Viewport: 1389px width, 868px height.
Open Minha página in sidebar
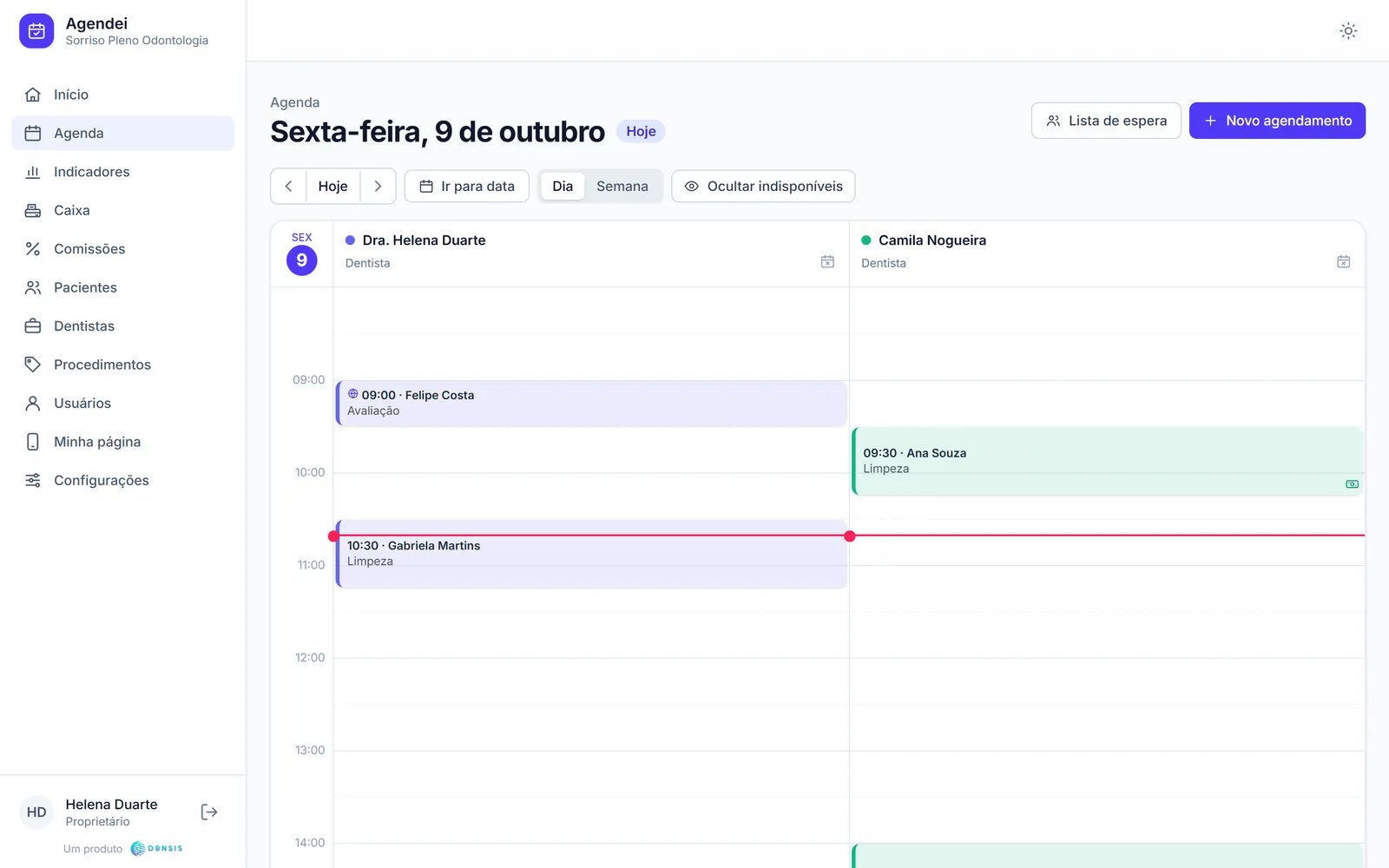123,442
